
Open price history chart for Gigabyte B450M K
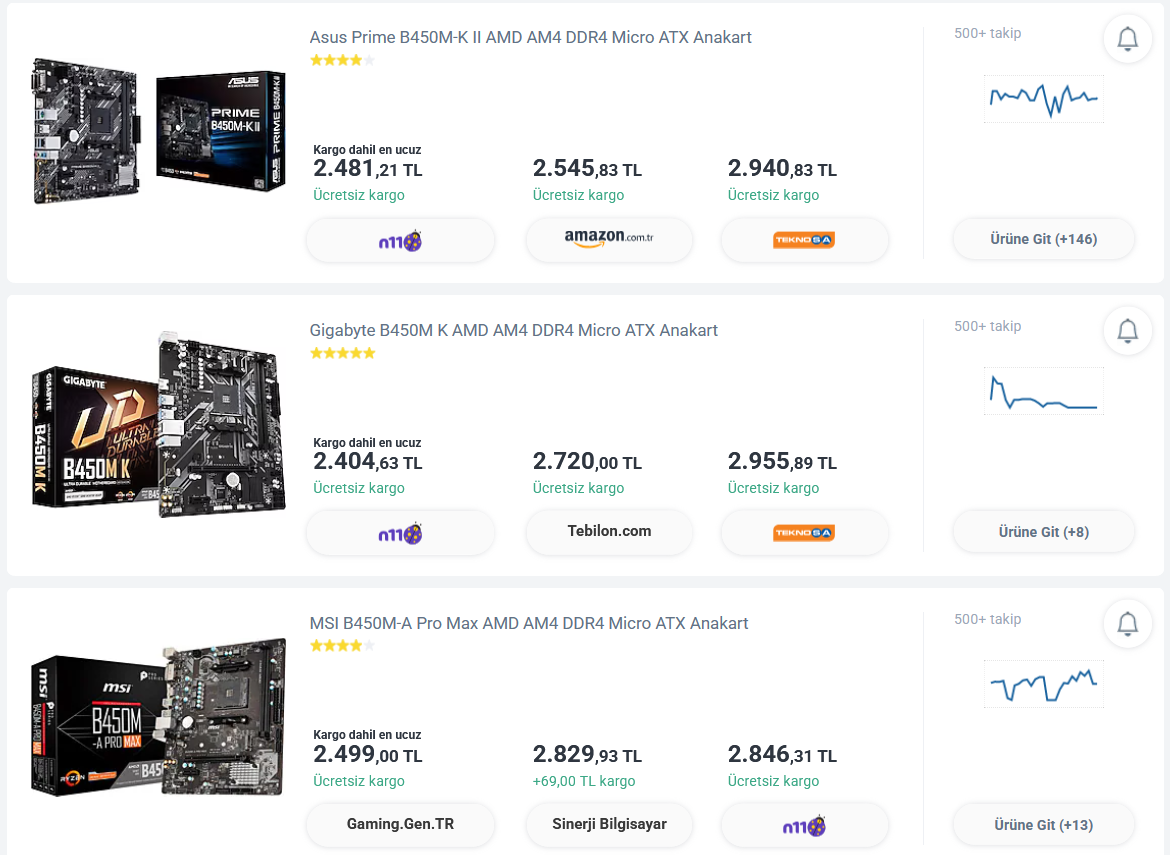pos(1043,391)
